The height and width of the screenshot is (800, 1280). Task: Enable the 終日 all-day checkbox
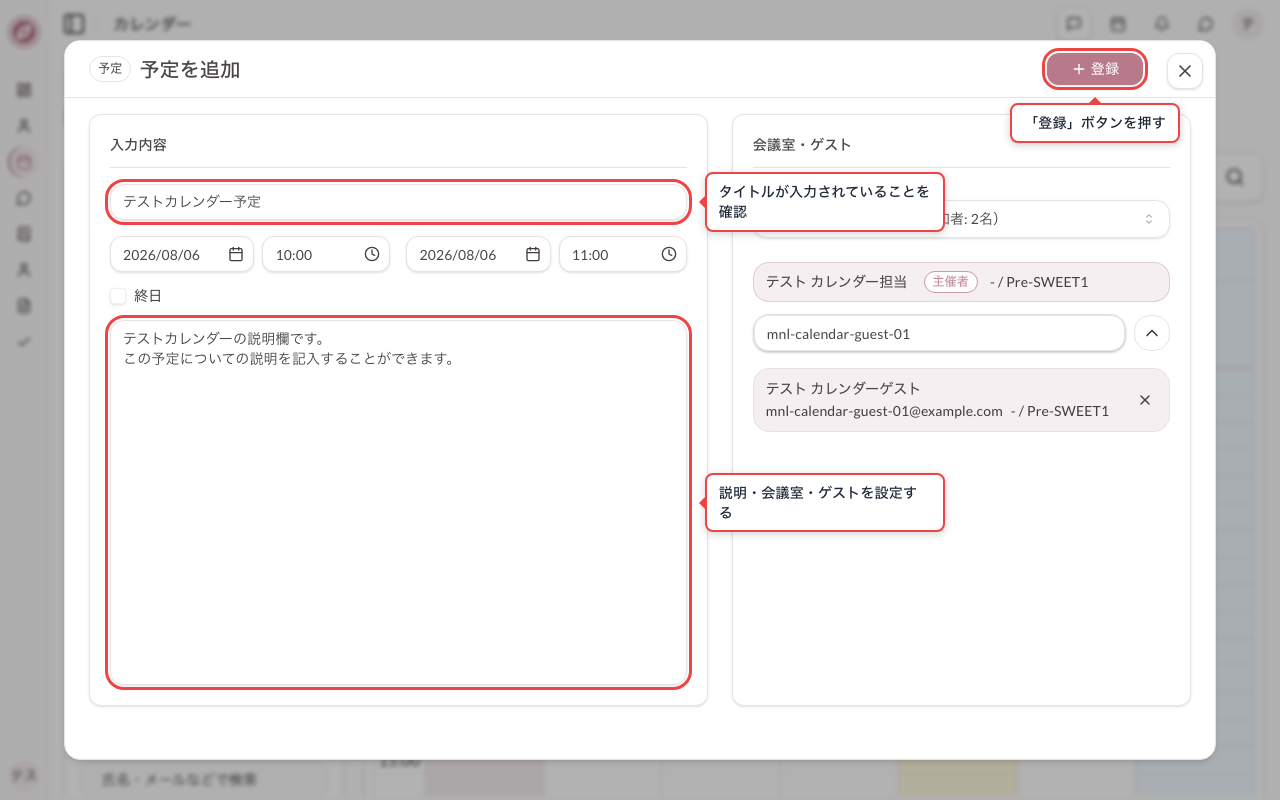(118, 296)
